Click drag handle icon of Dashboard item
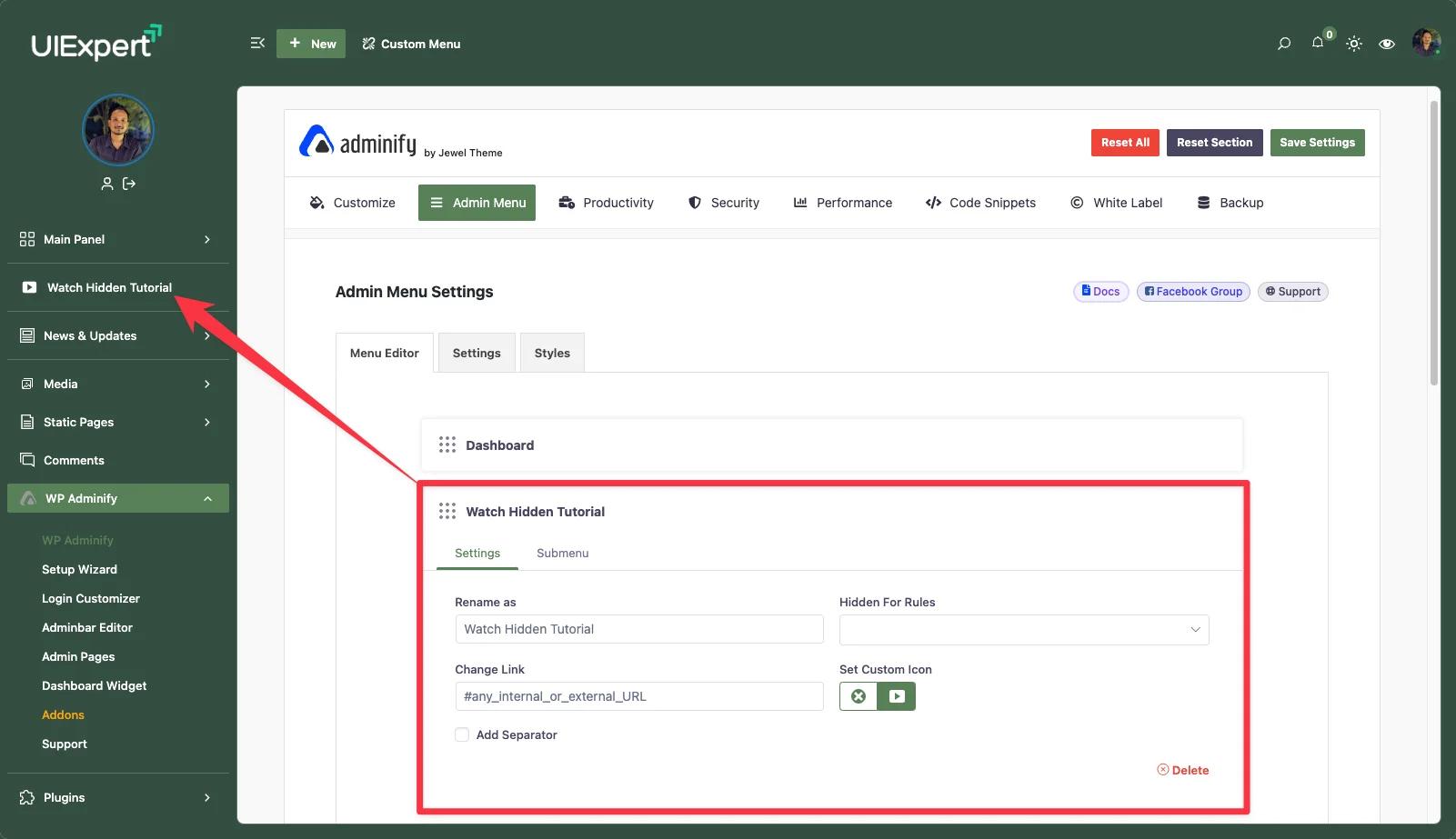 447,444
